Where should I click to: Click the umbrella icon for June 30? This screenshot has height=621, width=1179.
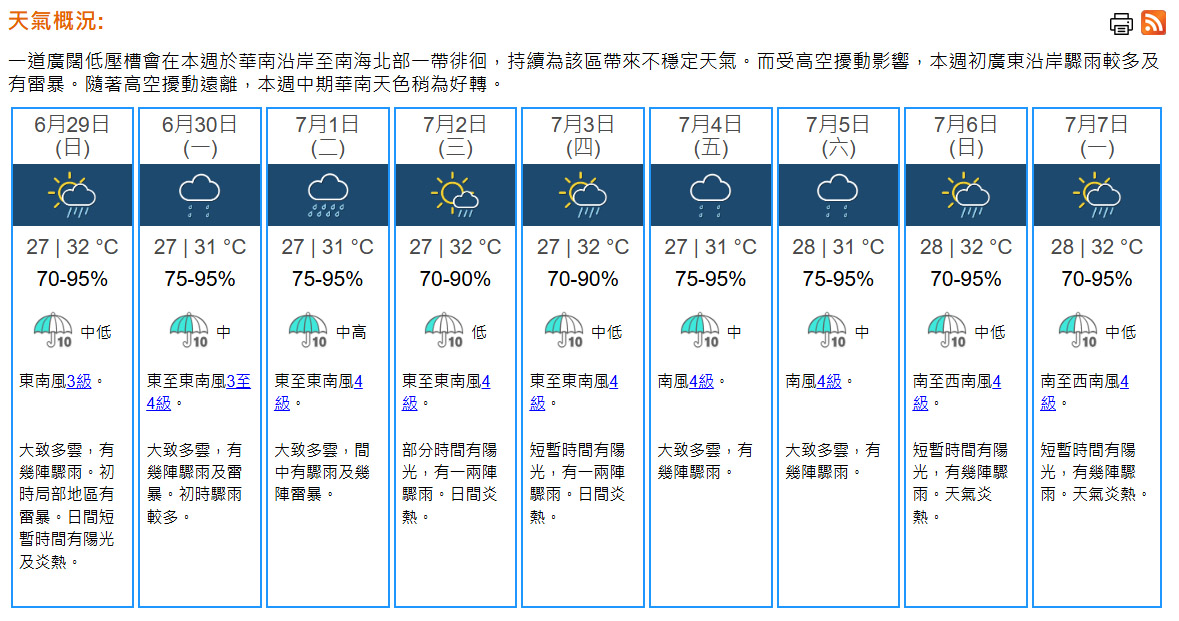(x=189, y=330)
